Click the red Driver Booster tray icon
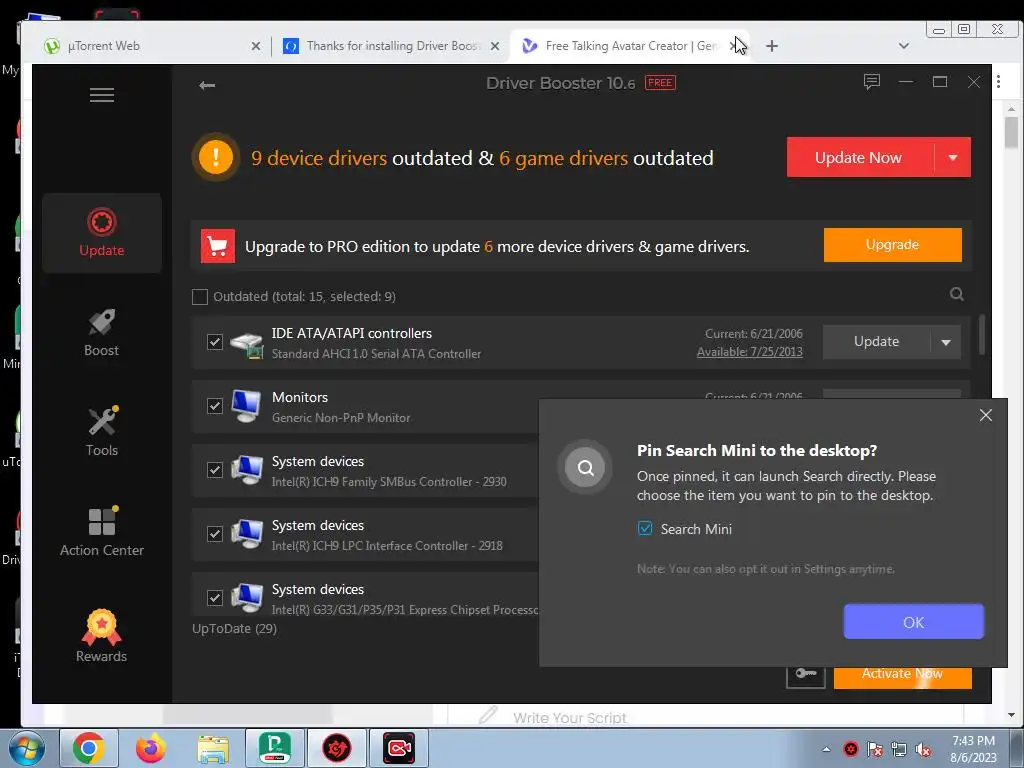The image size is (1024, 768). [850, 749]
